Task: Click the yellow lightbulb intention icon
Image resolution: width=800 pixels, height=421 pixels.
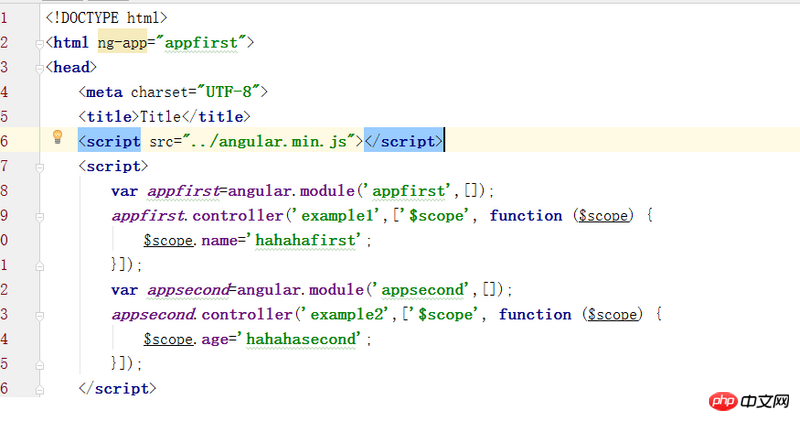Action: 58,137
